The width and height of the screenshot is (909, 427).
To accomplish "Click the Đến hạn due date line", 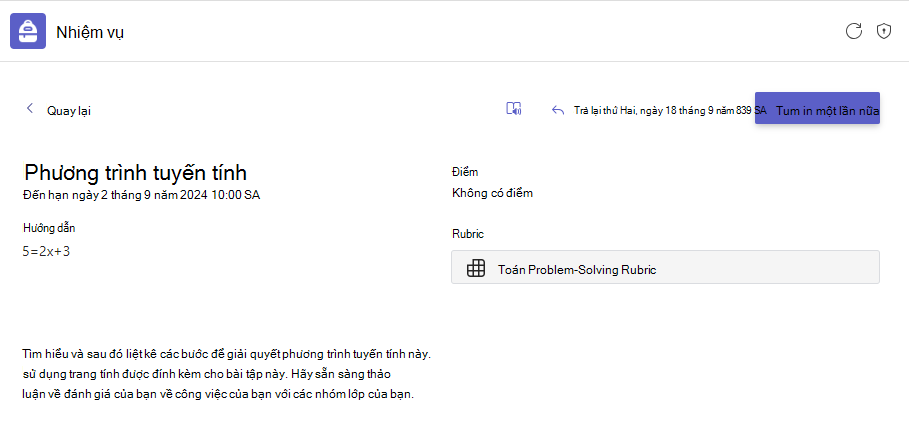I will coord(141,195).
